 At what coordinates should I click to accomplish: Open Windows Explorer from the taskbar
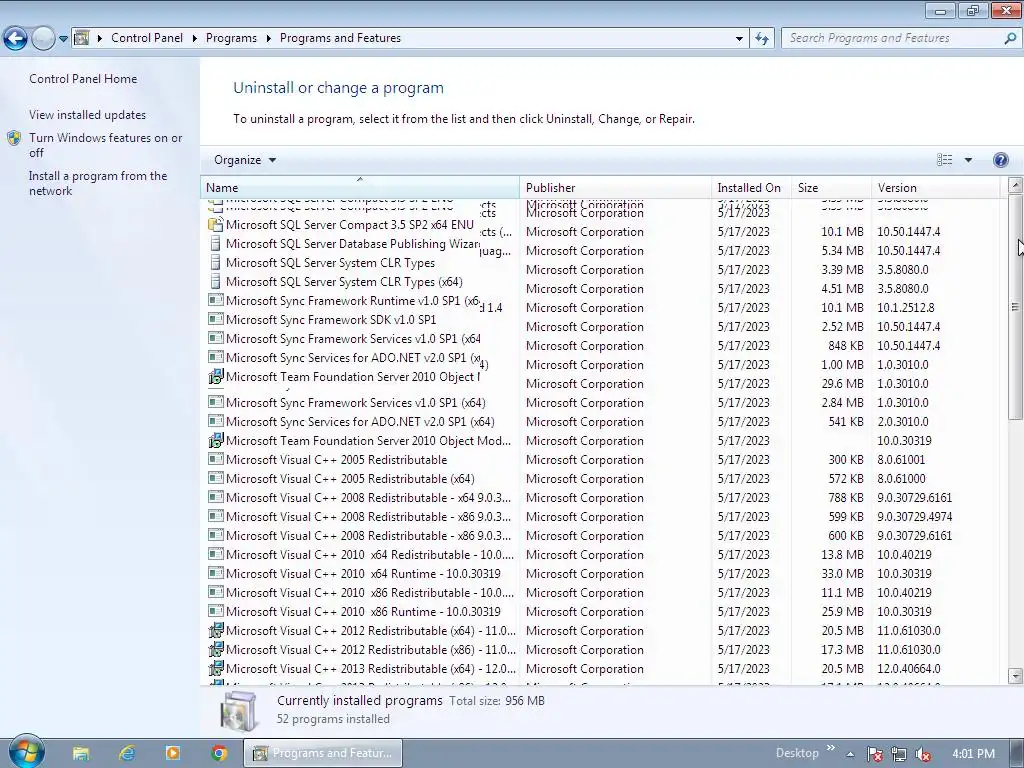click(81, 754)
